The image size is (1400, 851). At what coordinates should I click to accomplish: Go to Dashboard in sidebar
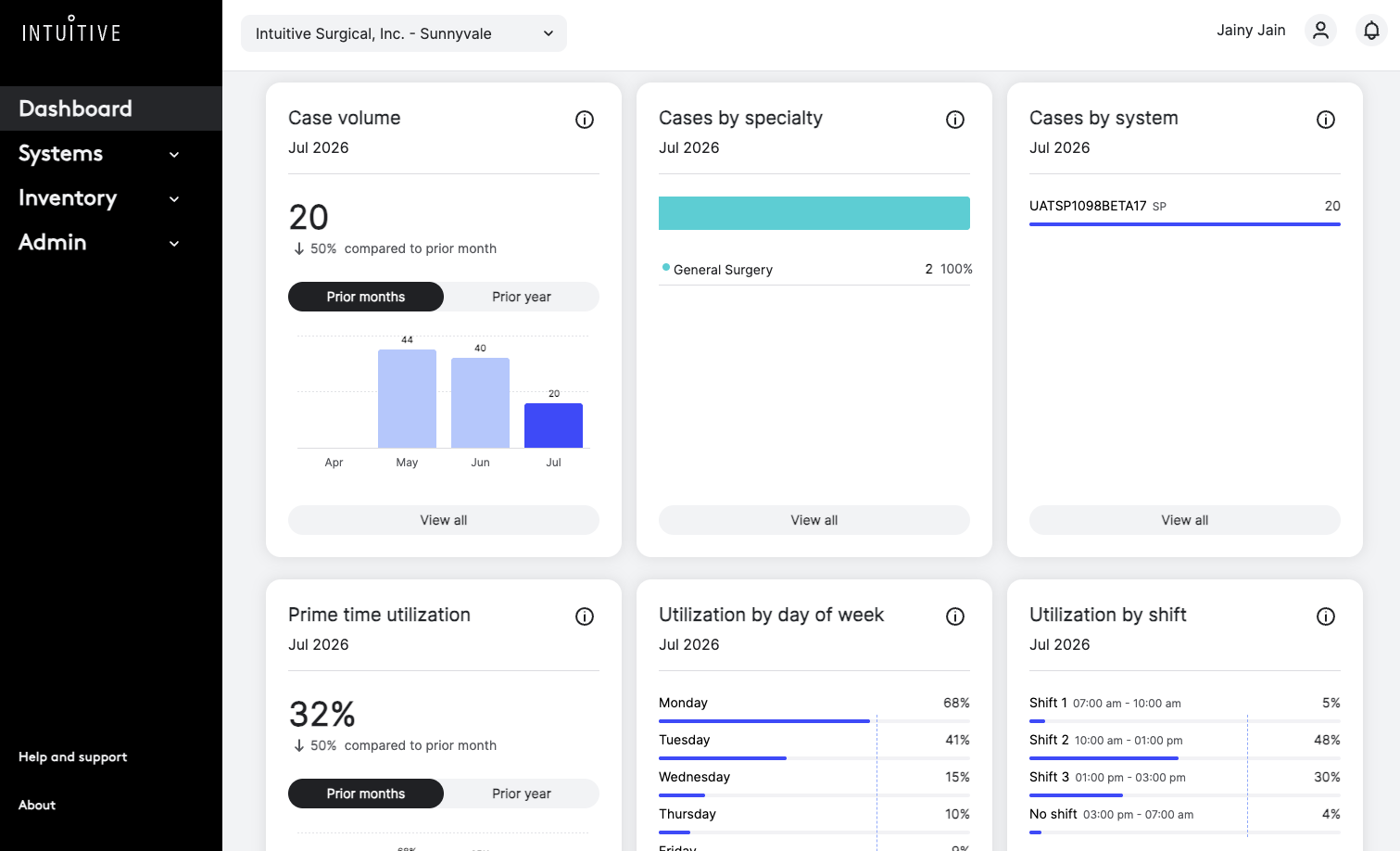(x=111, y=108)
